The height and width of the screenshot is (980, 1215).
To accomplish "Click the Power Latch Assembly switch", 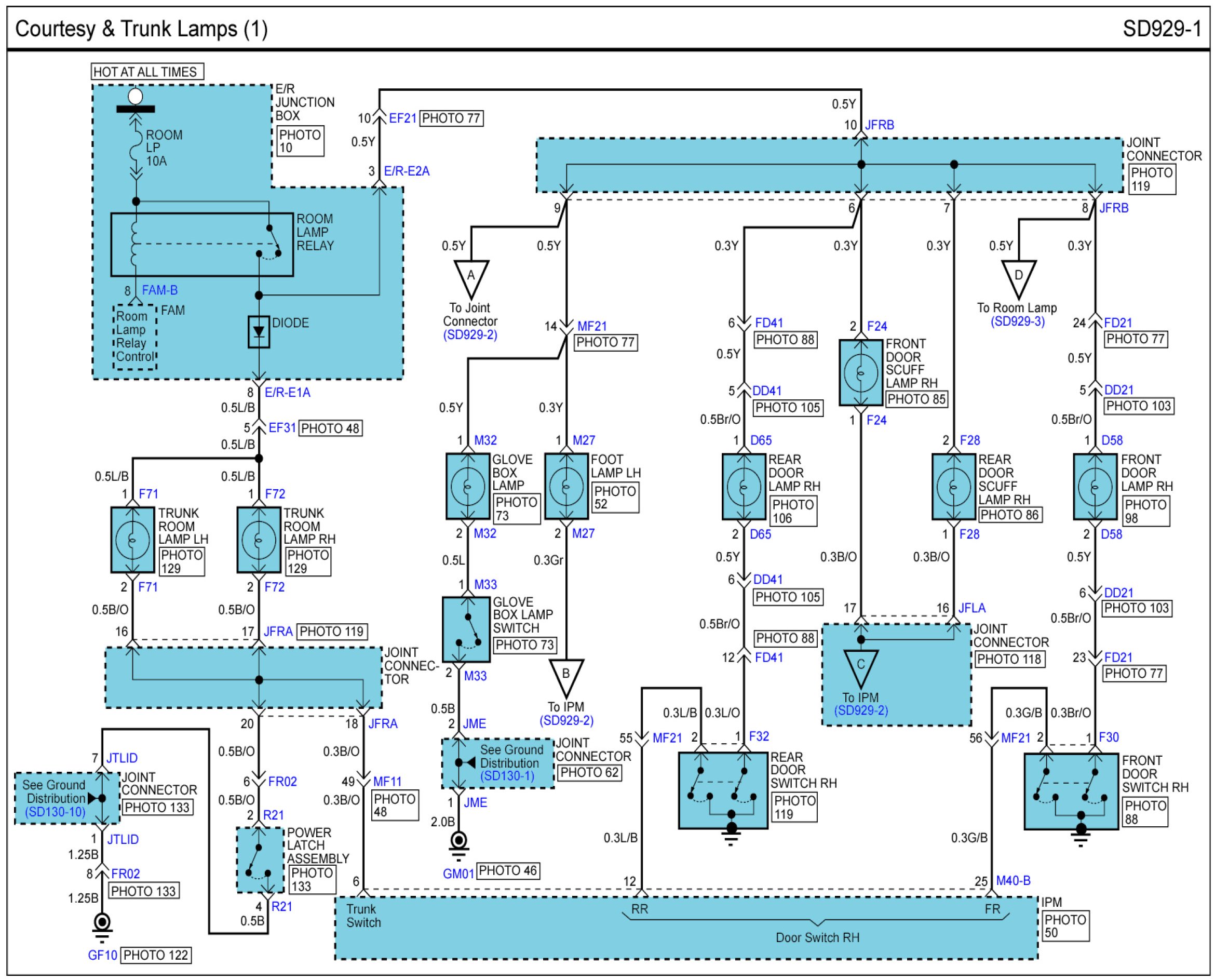I will [x=260, y=861].
